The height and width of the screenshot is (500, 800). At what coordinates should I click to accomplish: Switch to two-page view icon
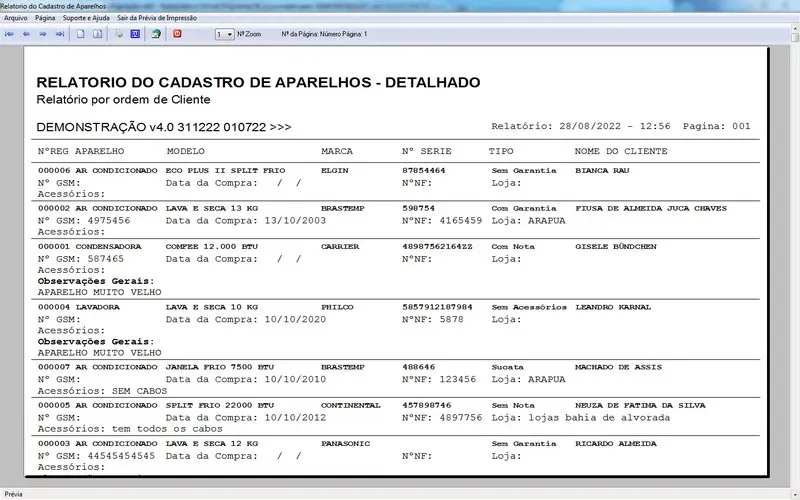pyautogui.click(x=97, y=34)
